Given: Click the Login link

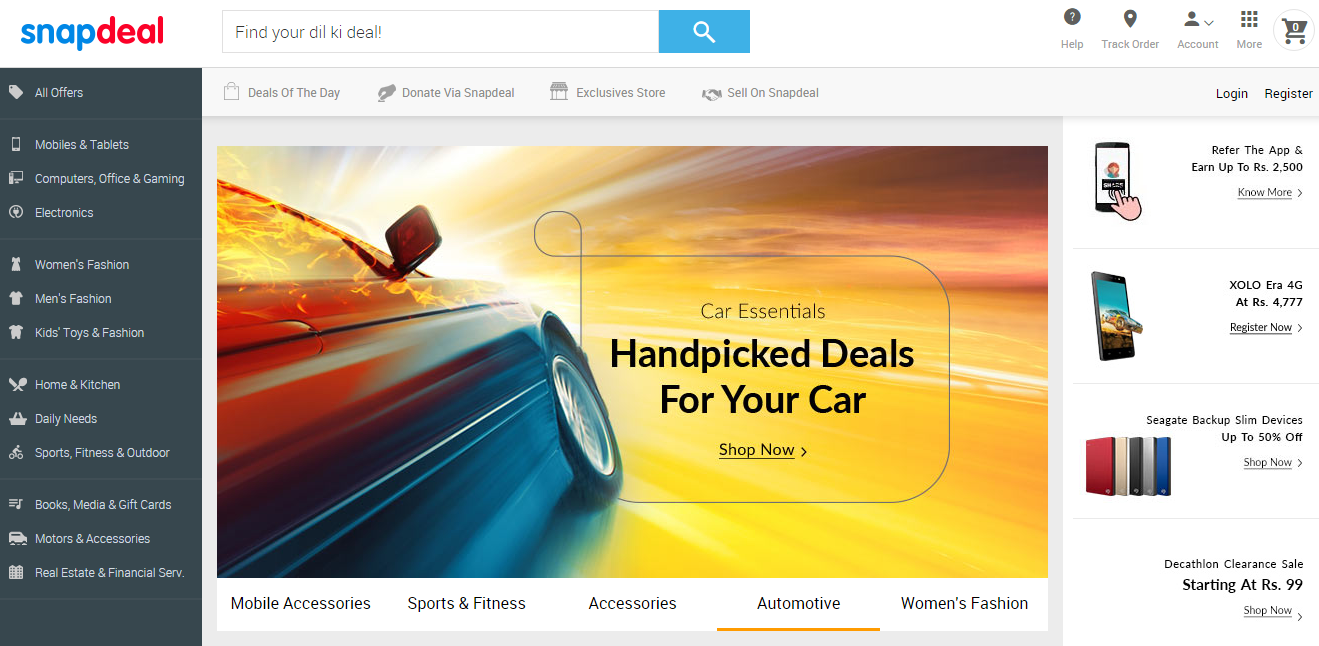Looking at the screenshot, I should point(1232,93).
